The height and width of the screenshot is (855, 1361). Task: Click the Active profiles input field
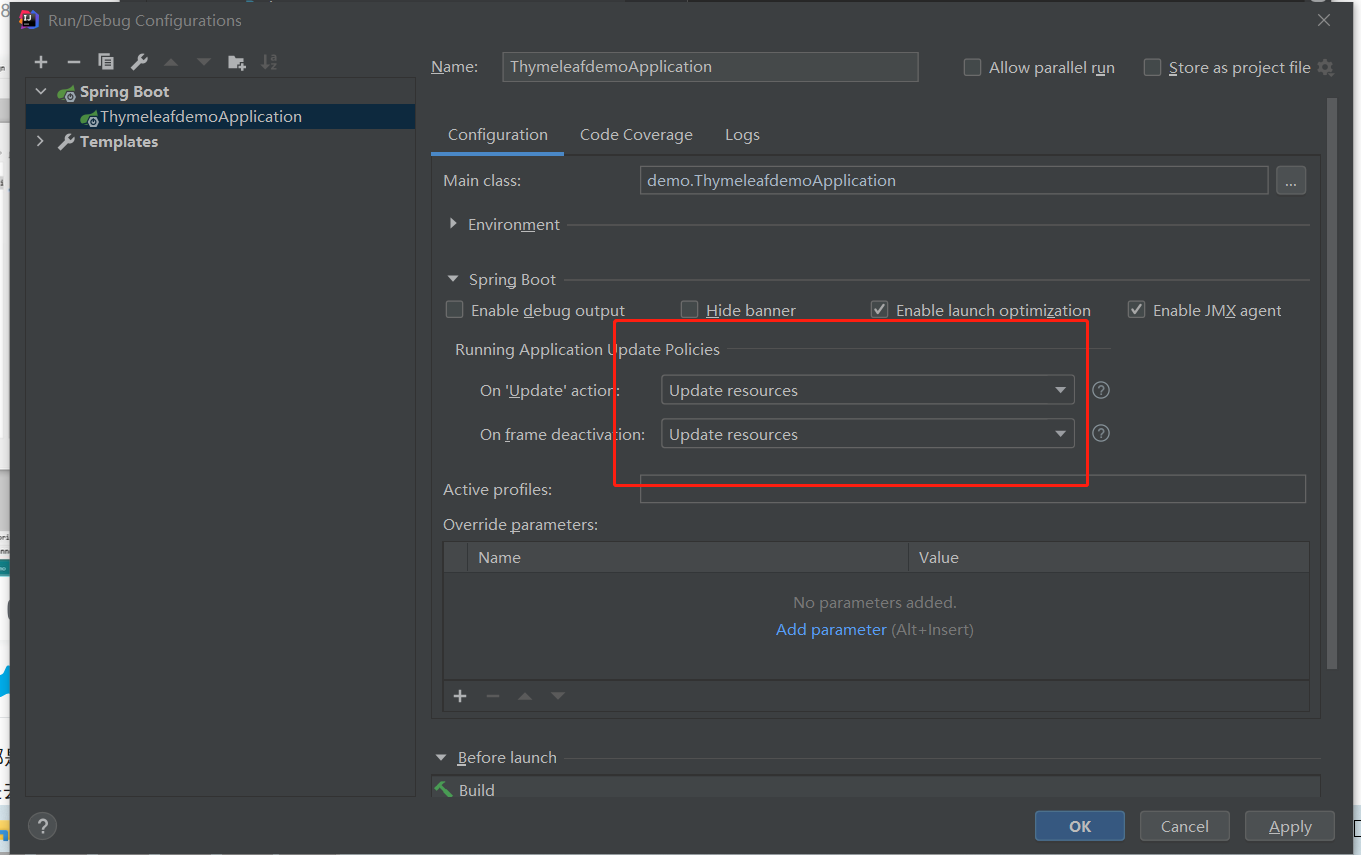point(972,489)
